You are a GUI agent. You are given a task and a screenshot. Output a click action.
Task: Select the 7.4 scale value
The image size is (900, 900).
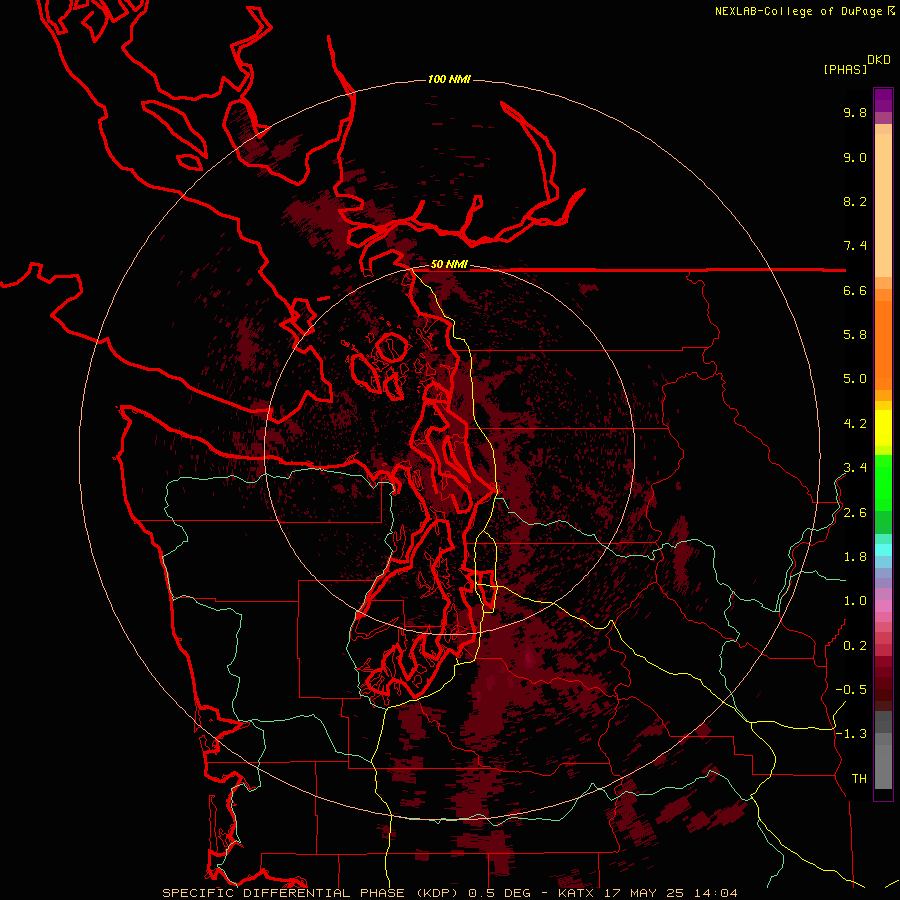click(855, 246)
